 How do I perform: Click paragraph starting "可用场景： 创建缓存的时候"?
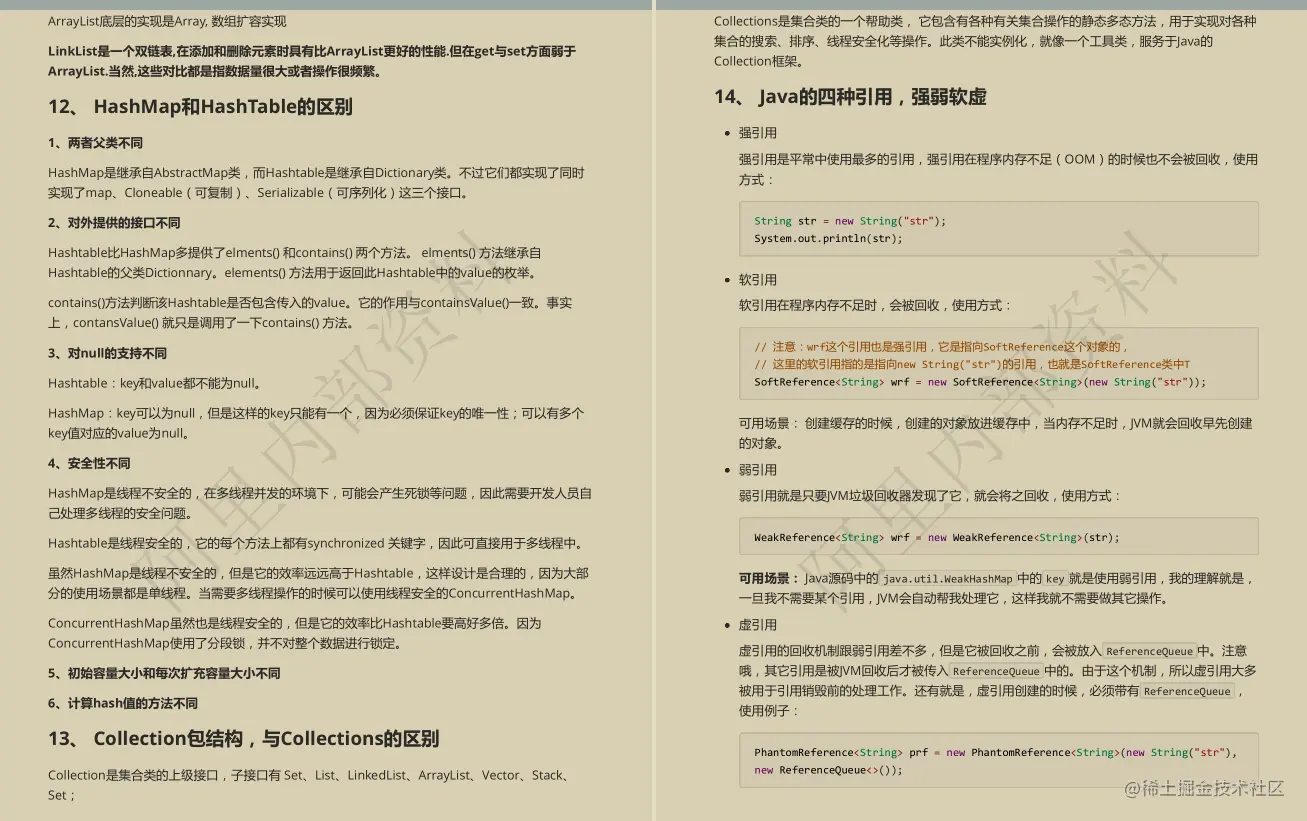[x=995, y=433]
